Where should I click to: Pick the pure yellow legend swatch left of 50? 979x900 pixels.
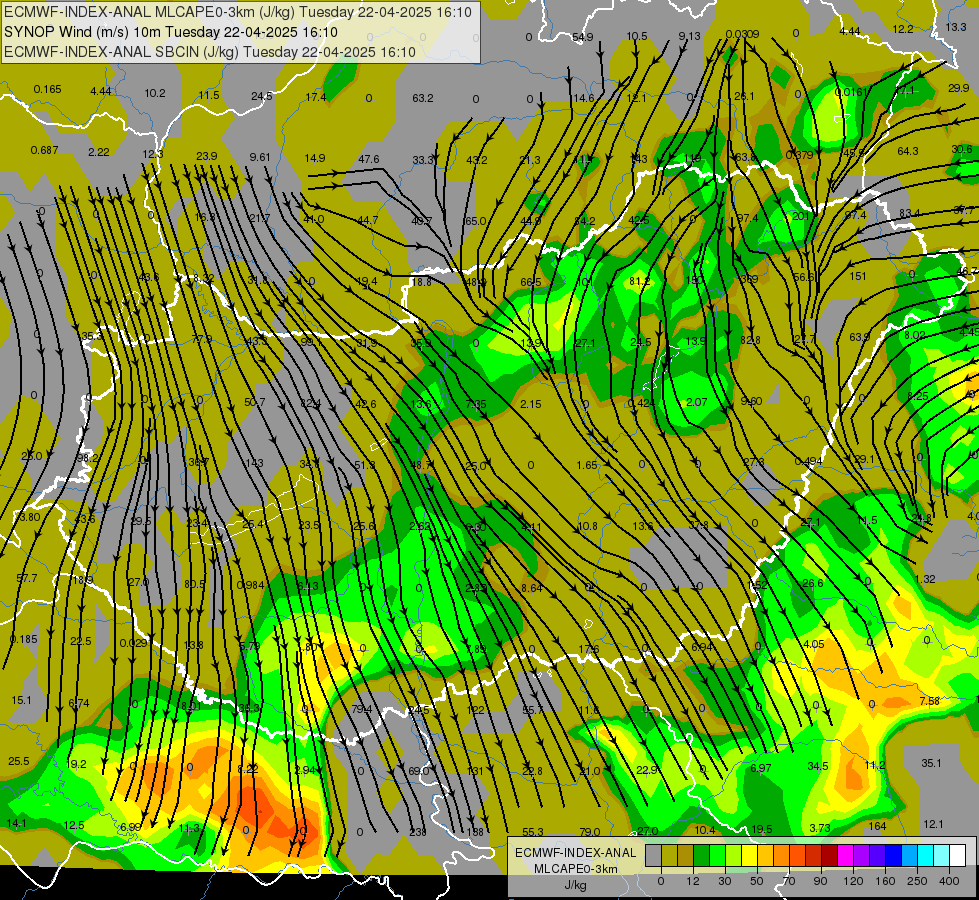click(750, 855)
